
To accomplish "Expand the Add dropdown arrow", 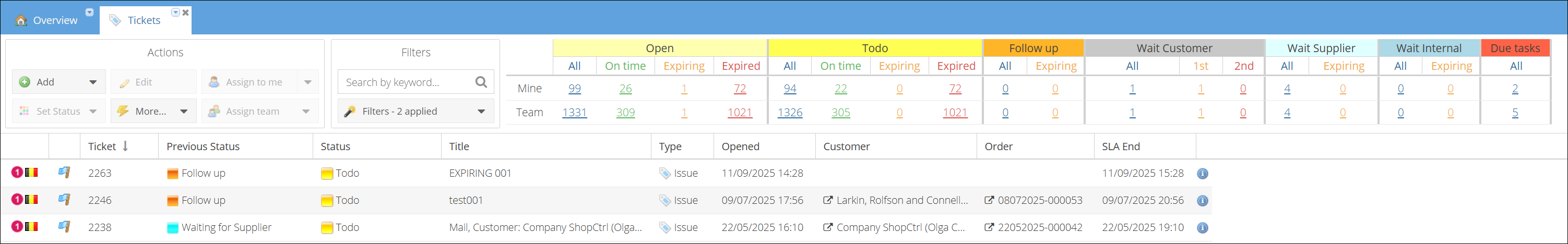I will tap(93, 82).
